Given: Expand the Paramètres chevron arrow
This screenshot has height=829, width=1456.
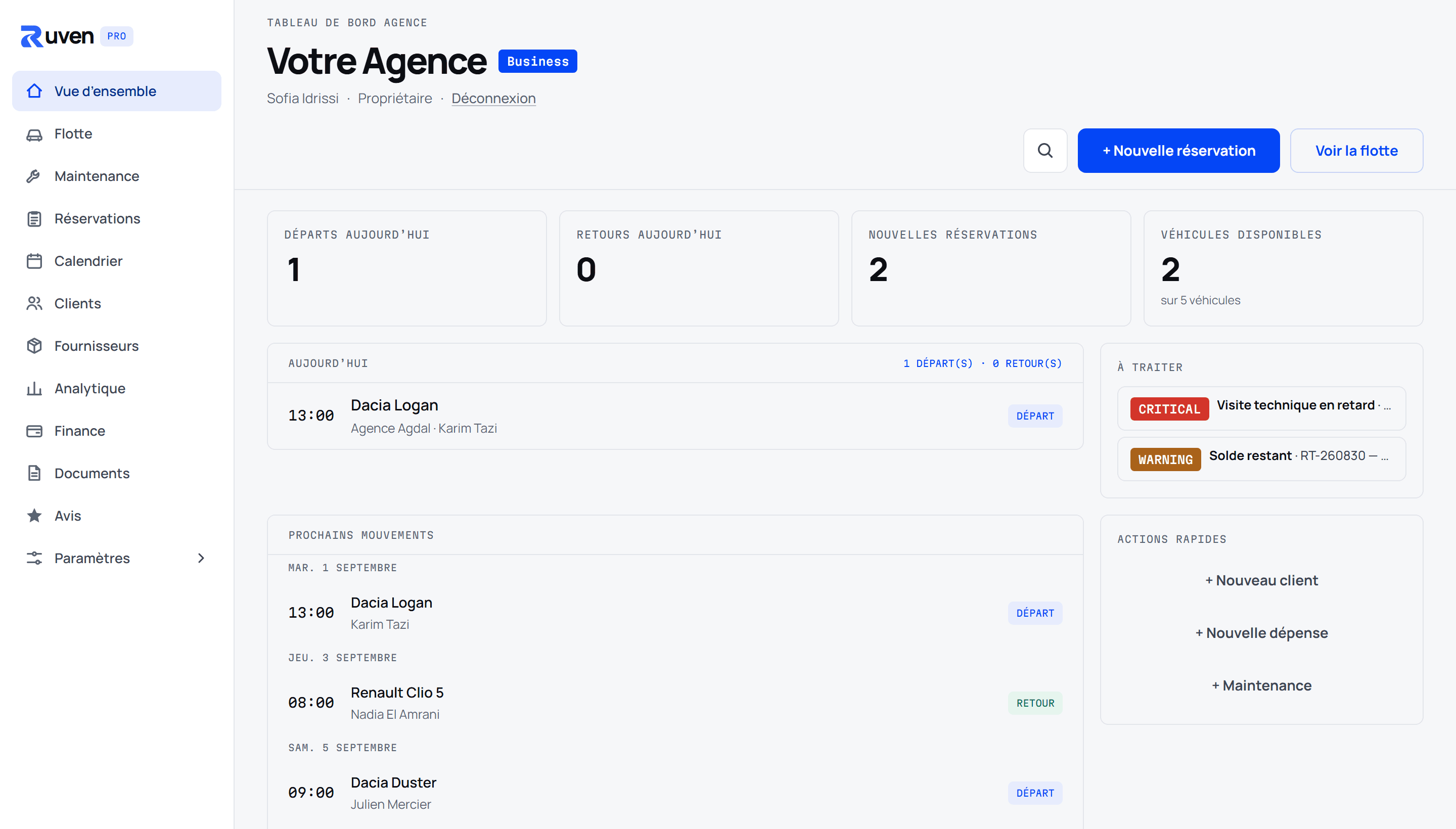Looking at the screenshot, I should pos(200,558).
